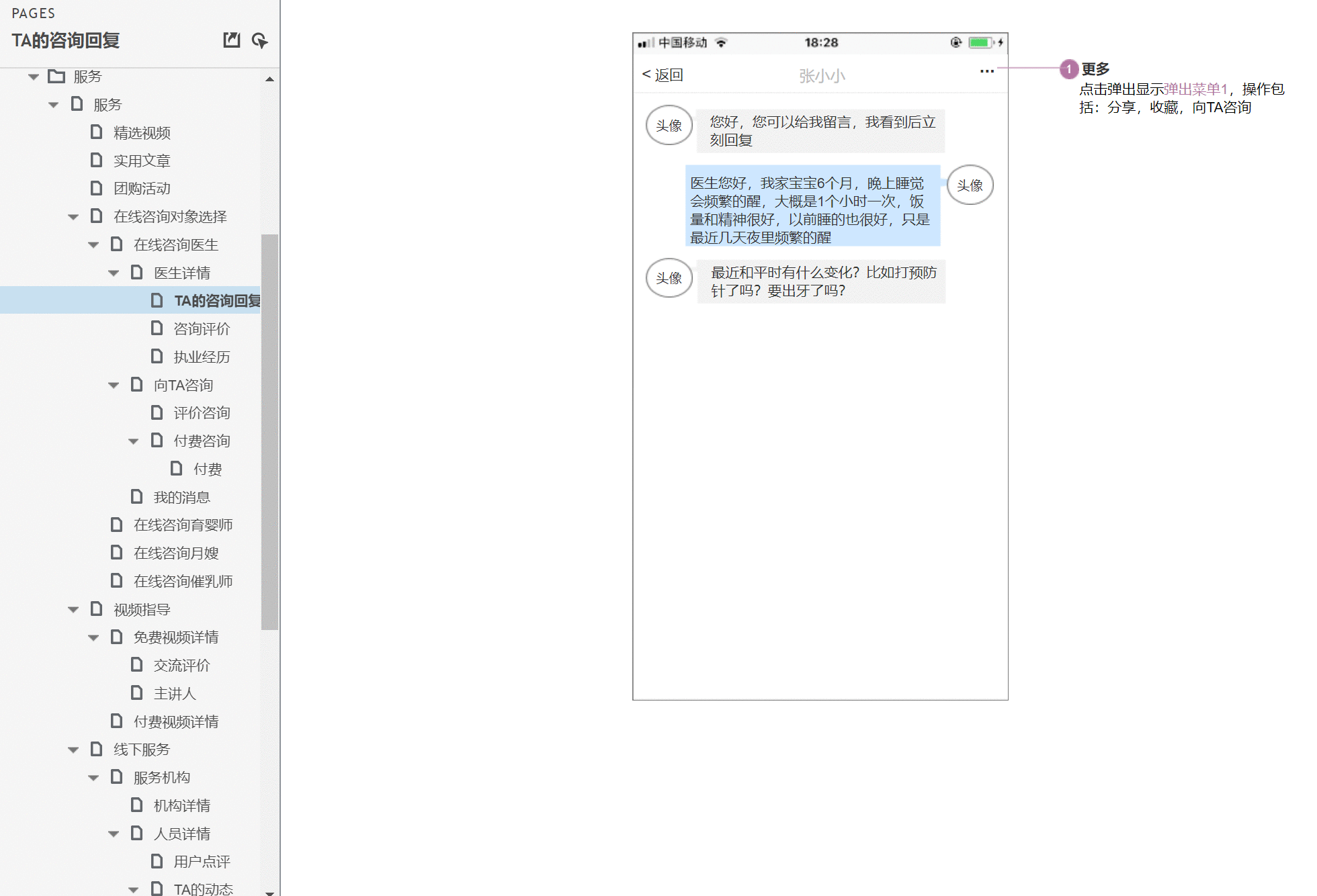
Task: Click the folder icon of the top 服务 folder
Action: pyautogui.click(x=56, y=76)
